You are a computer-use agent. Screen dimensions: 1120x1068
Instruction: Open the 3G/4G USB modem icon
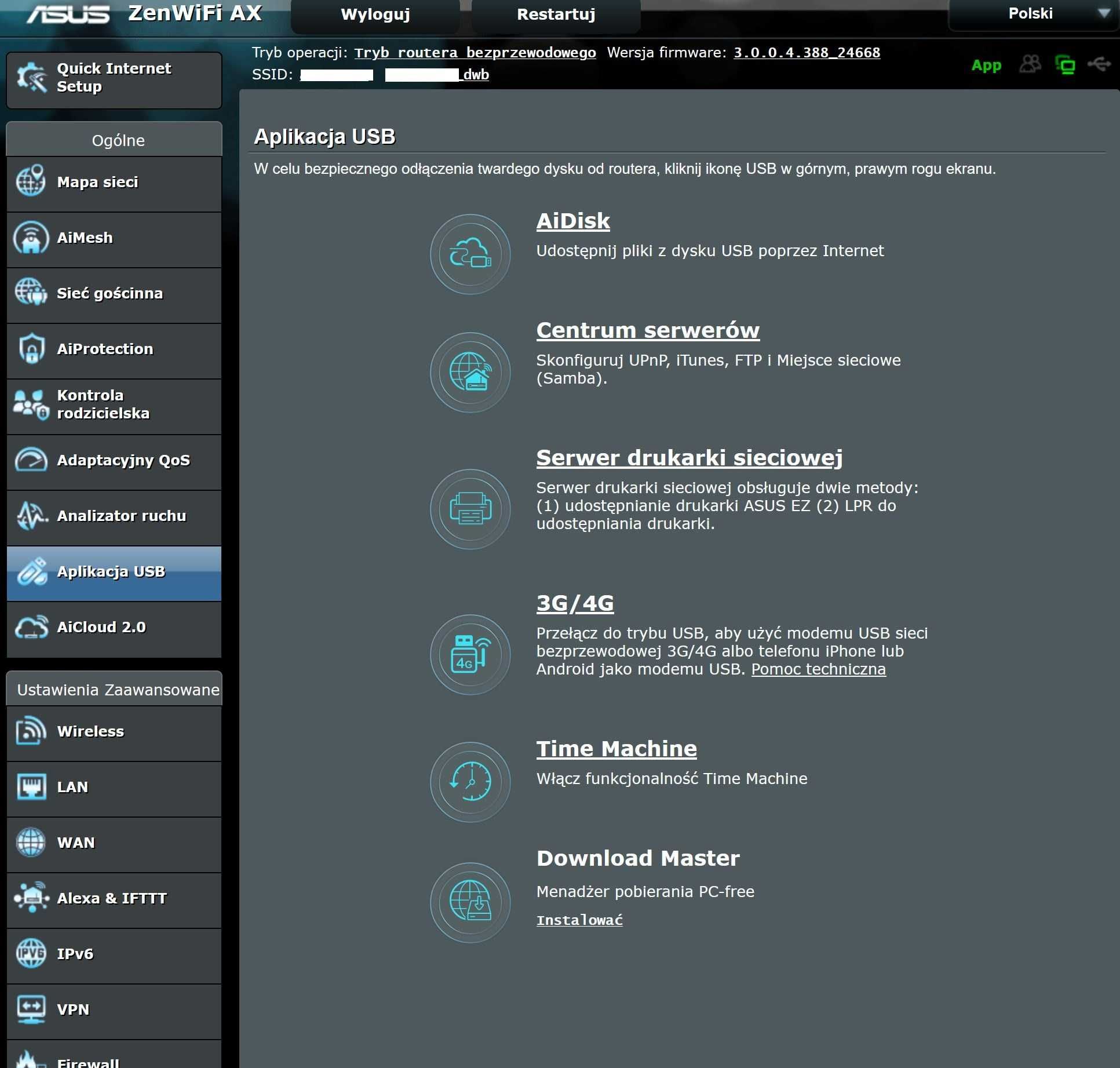point(470,654)
